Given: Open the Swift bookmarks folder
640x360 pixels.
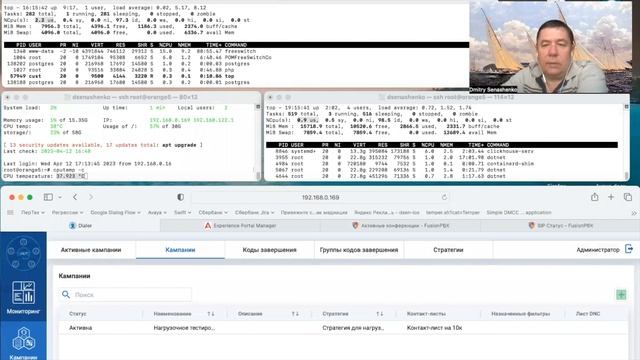Looking at the screenshot, I should click(x=182, y=213).
